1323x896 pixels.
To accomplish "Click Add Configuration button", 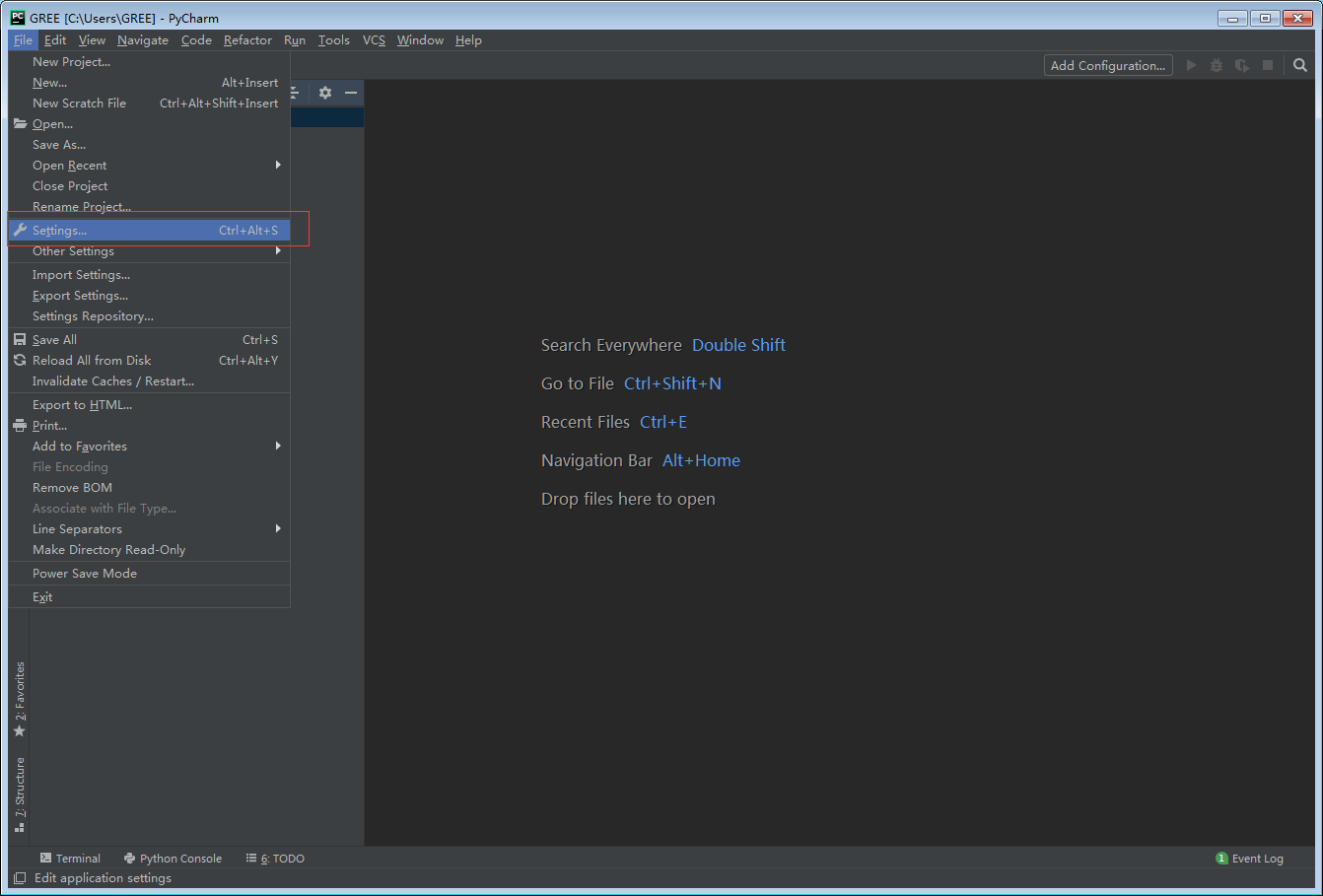I will pyautogui.click(x=1108, y=65).
